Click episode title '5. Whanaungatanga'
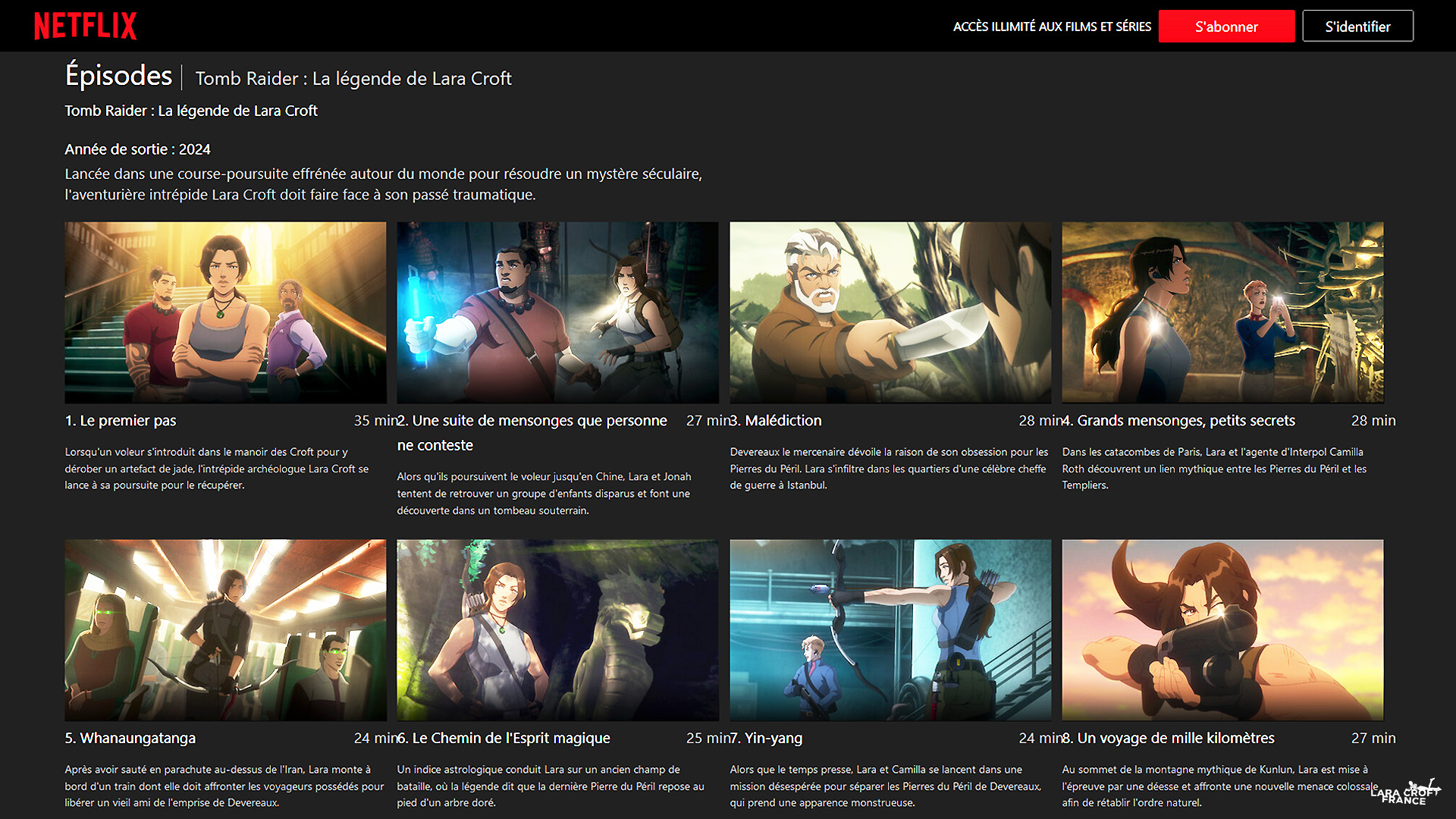 pos(130,739)
